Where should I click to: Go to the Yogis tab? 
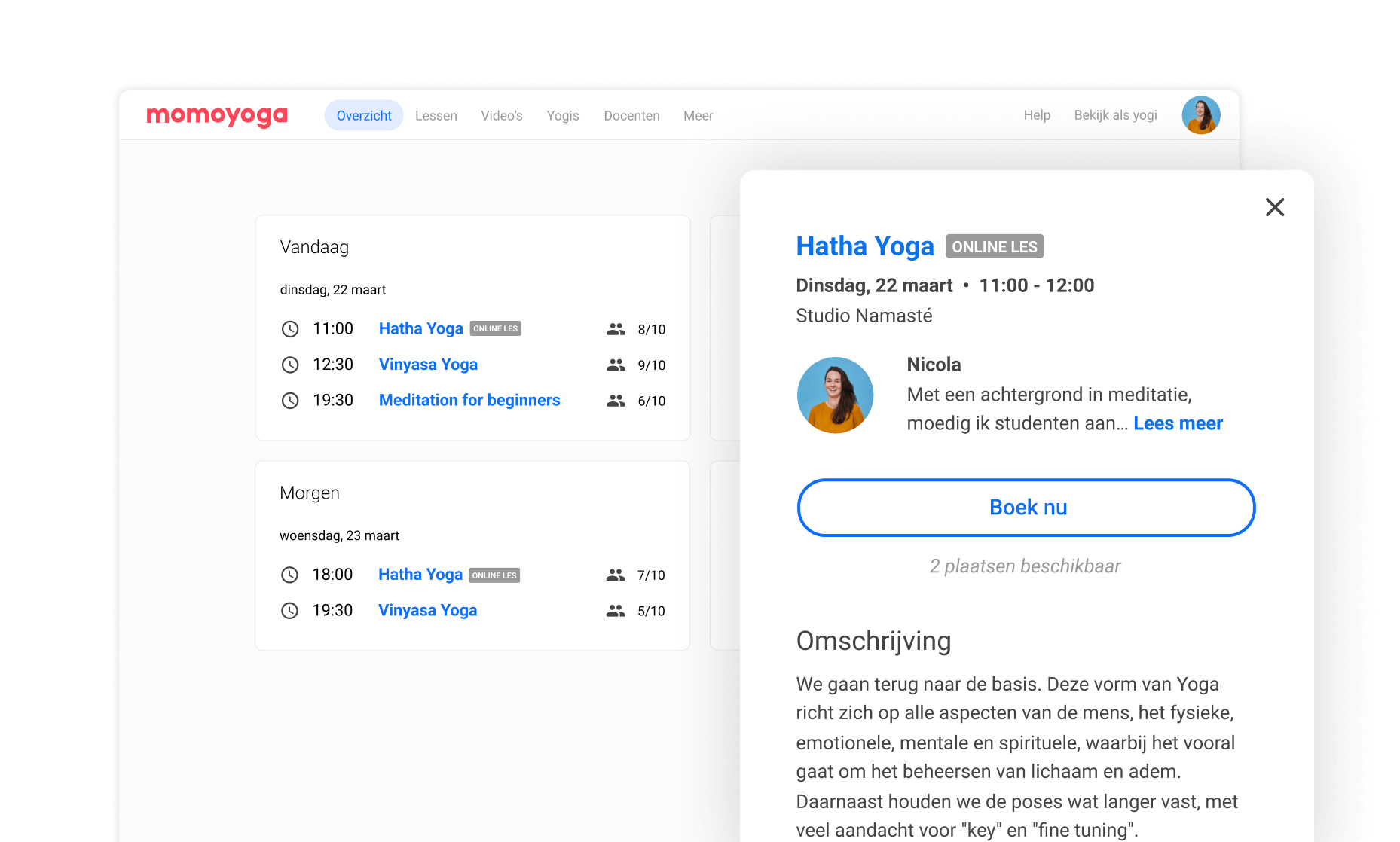[563, 116]
